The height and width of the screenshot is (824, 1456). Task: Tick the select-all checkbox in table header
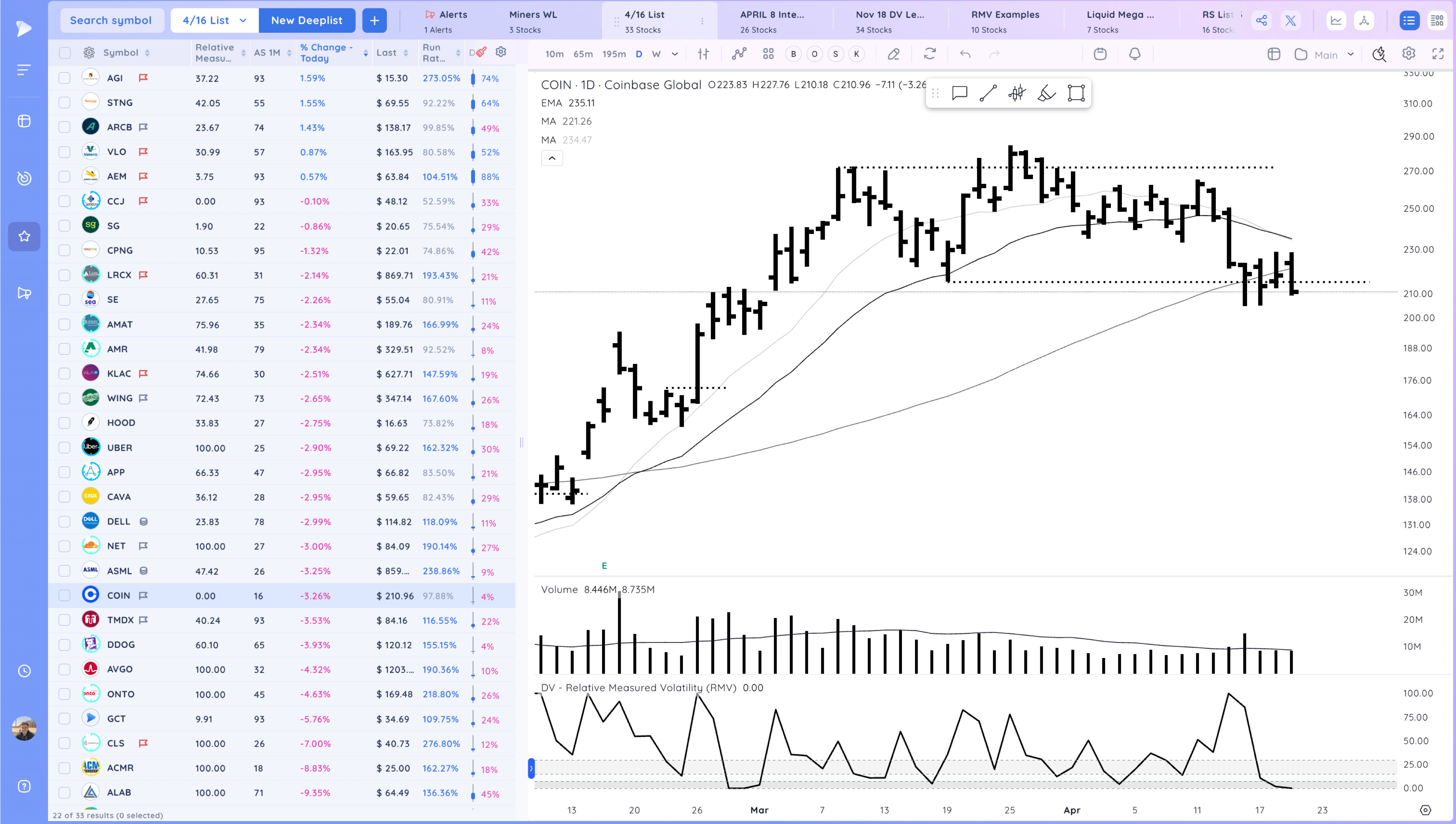pos(64,53)
